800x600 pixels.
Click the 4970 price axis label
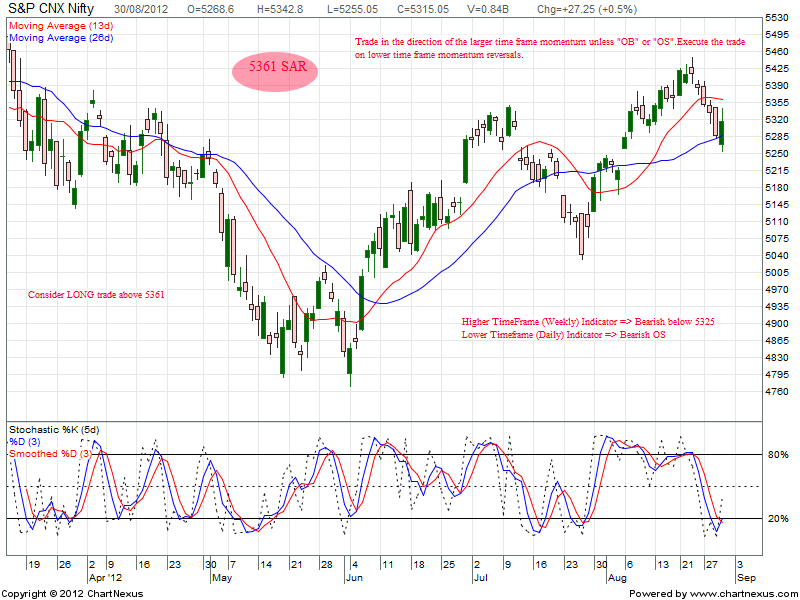coord(777,289)
